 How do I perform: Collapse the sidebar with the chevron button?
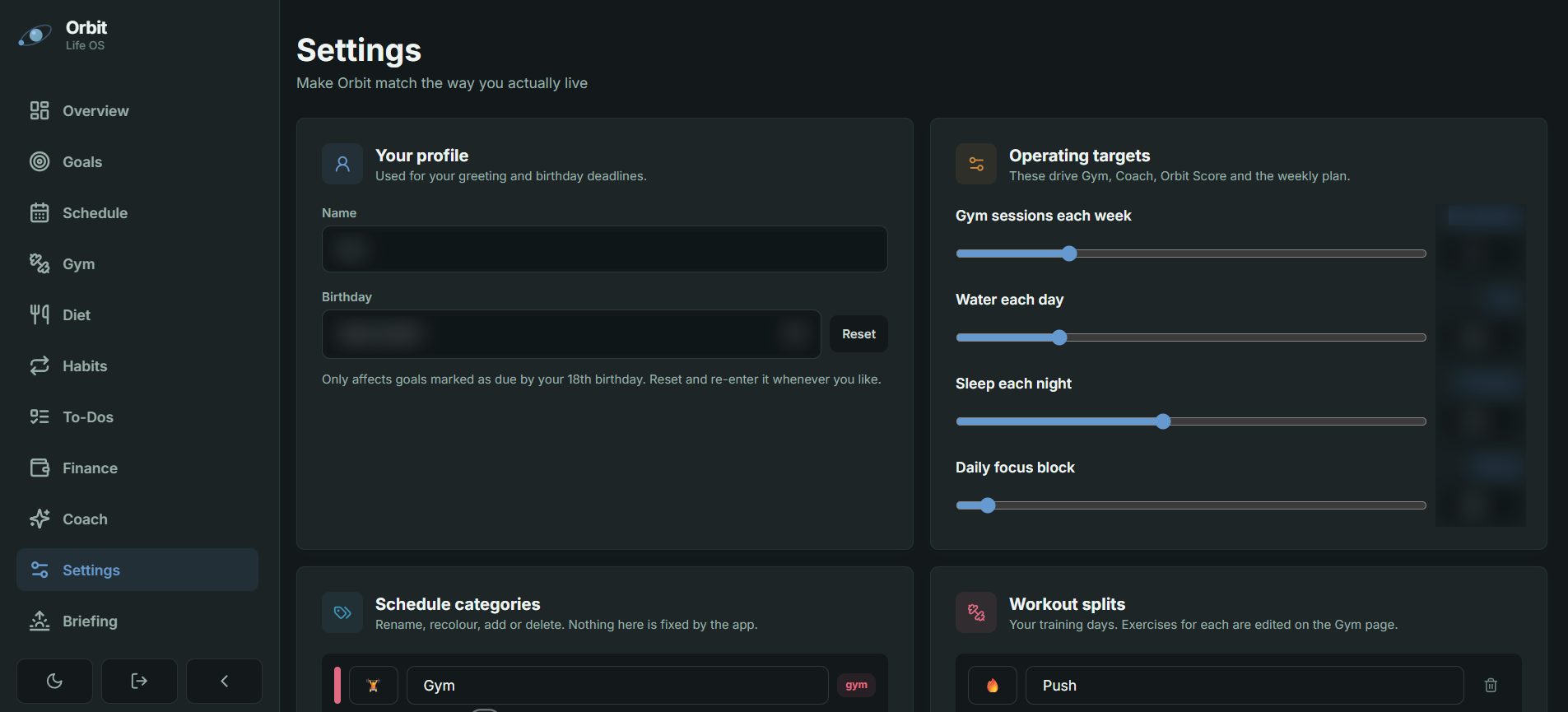[x=224, y=681]
